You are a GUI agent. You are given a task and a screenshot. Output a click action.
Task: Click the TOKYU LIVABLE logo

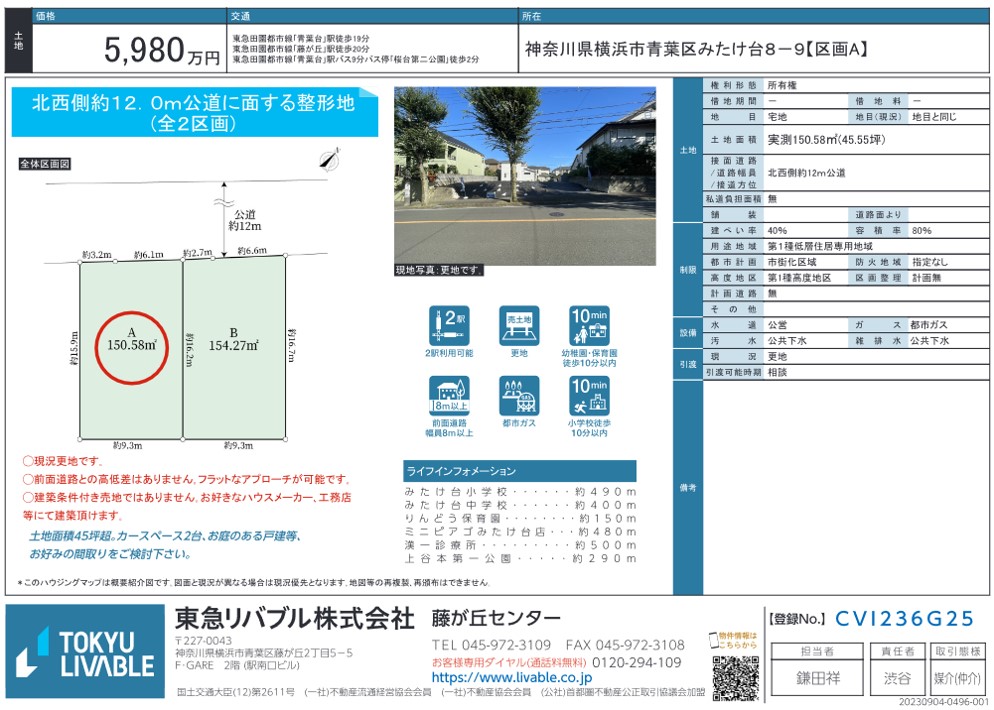pyautogui.click(x=84, y=653)
